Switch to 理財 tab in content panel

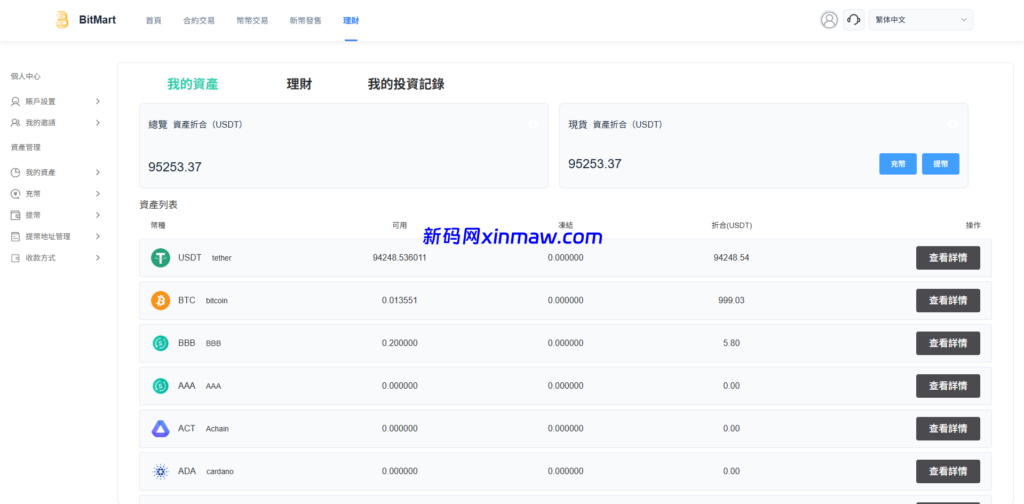click(x=299, y=84)
